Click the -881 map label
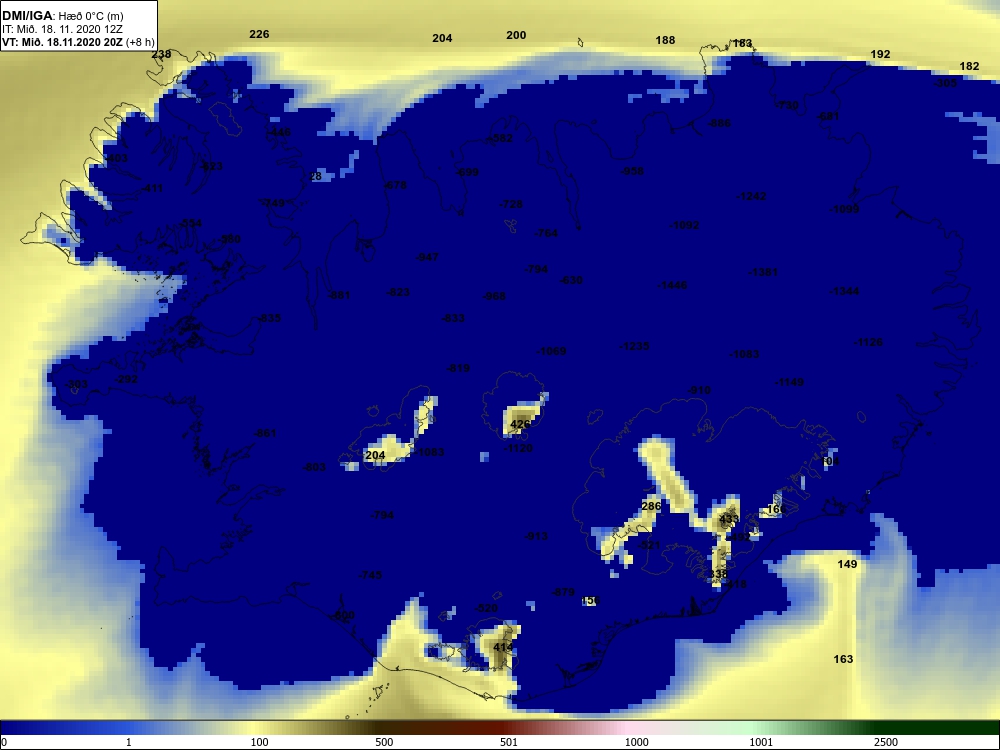 (339, 295)
